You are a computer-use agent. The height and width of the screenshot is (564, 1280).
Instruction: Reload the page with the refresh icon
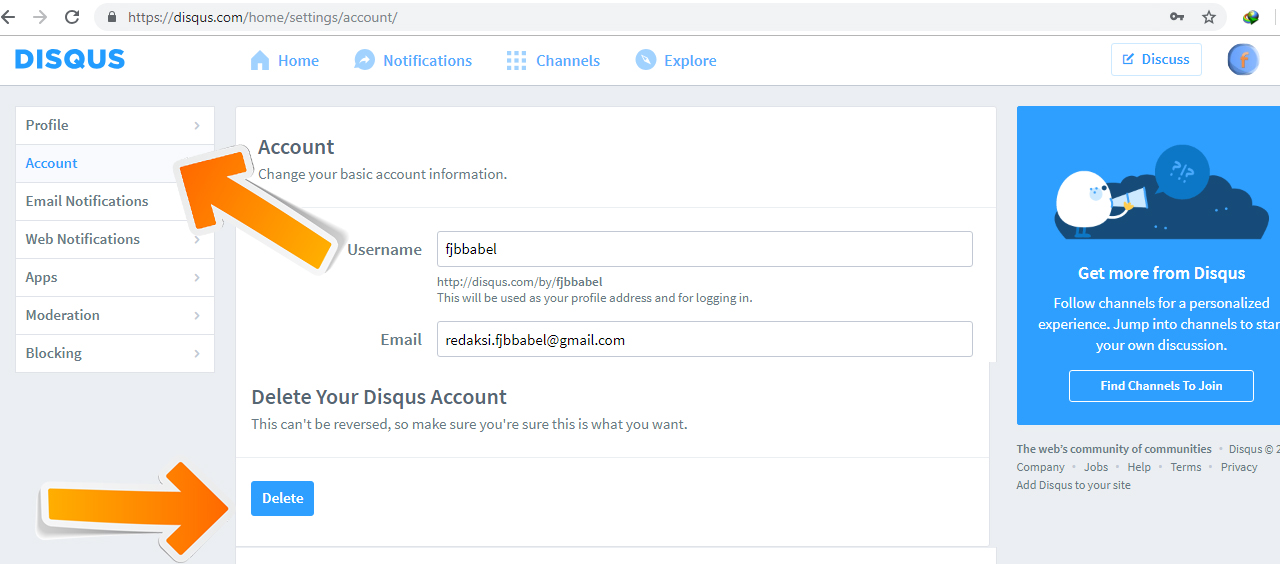[x=72, y=17]
